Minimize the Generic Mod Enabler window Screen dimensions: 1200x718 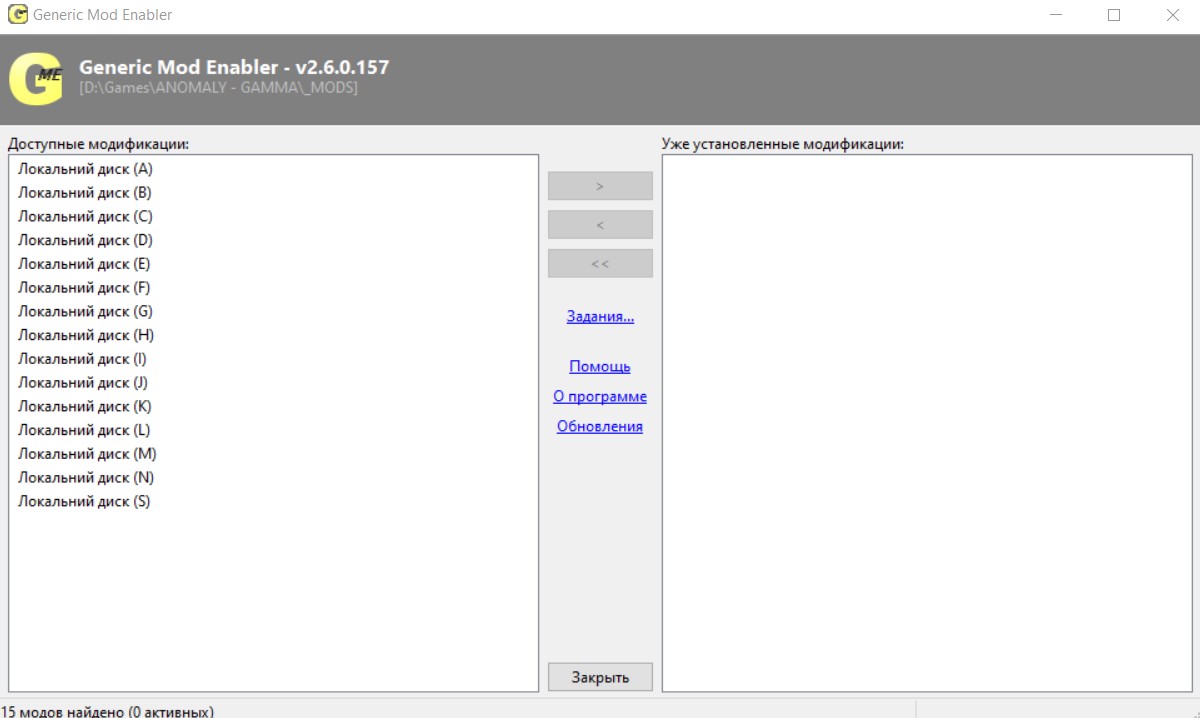[1056, 15]
